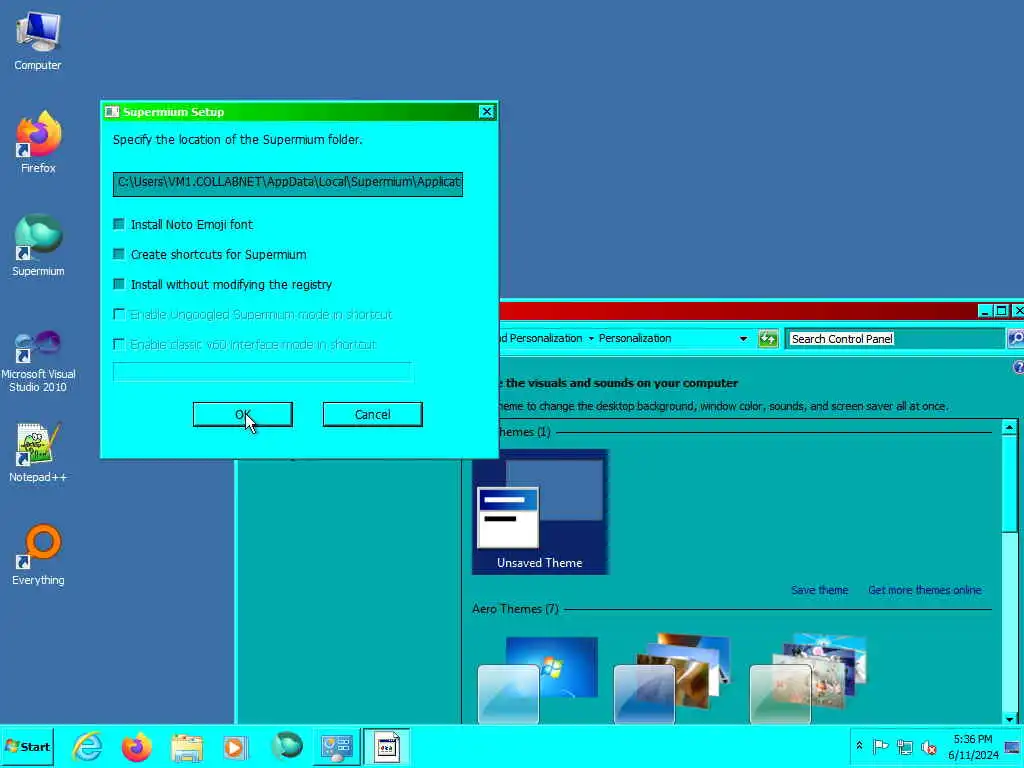Open Windows Explorer from the taskbar
Image resolution: width=1024 pixels, height=768 pixels.
pos(187,746)
